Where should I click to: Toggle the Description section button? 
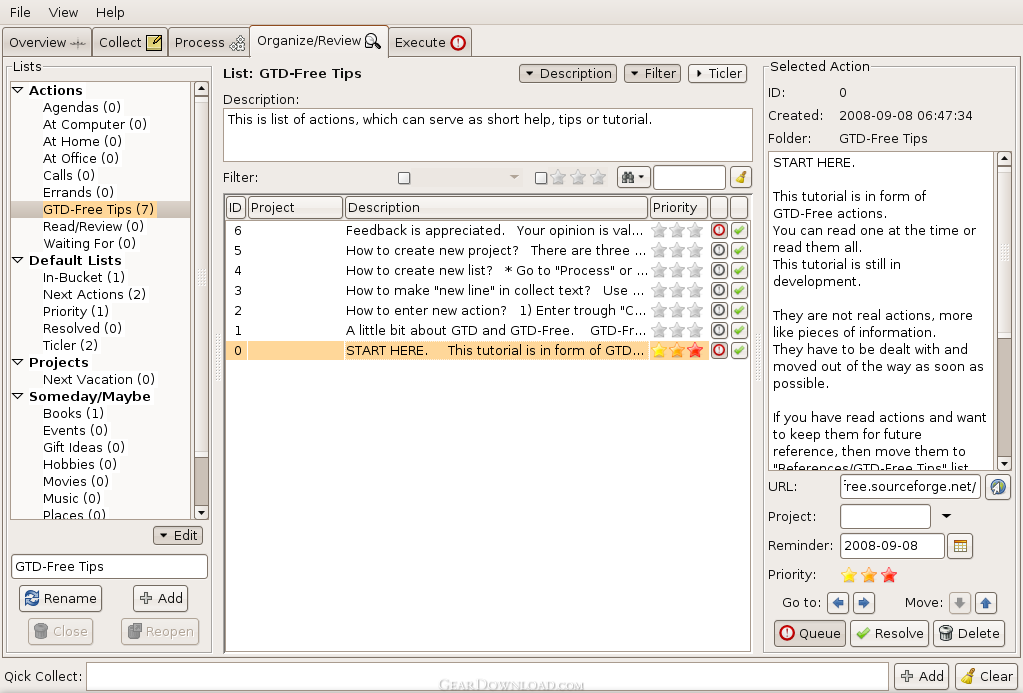point(568,74)
